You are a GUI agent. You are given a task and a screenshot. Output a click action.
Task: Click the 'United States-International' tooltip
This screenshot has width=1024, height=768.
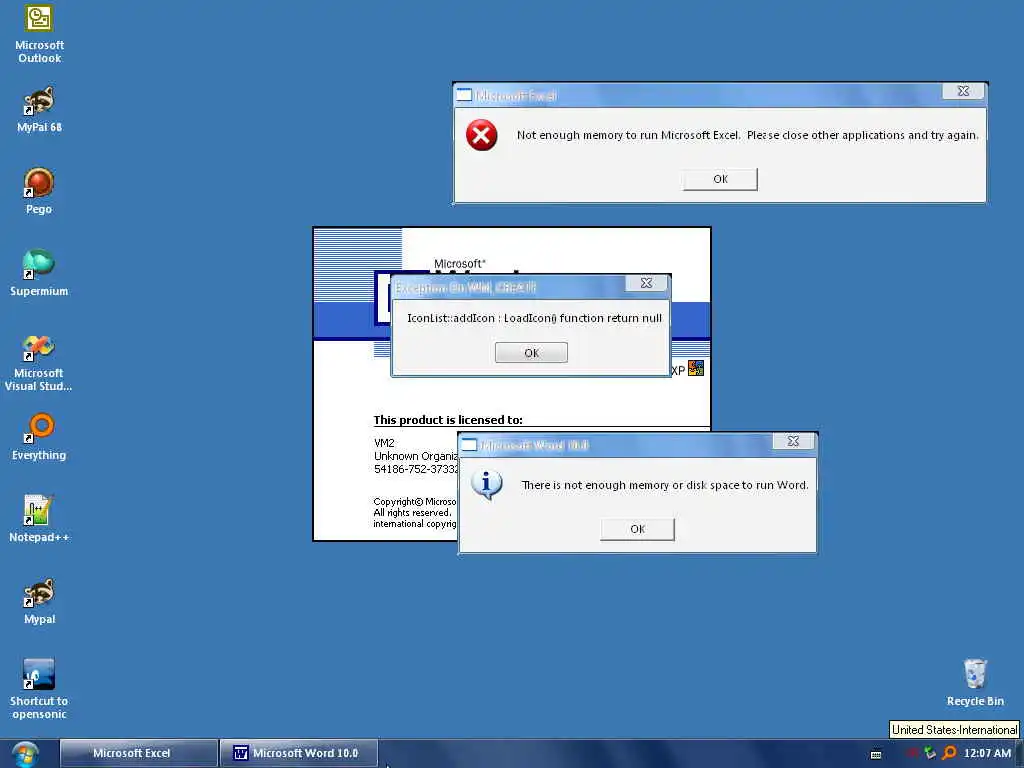pyautogui.click(x=954, y=729)
